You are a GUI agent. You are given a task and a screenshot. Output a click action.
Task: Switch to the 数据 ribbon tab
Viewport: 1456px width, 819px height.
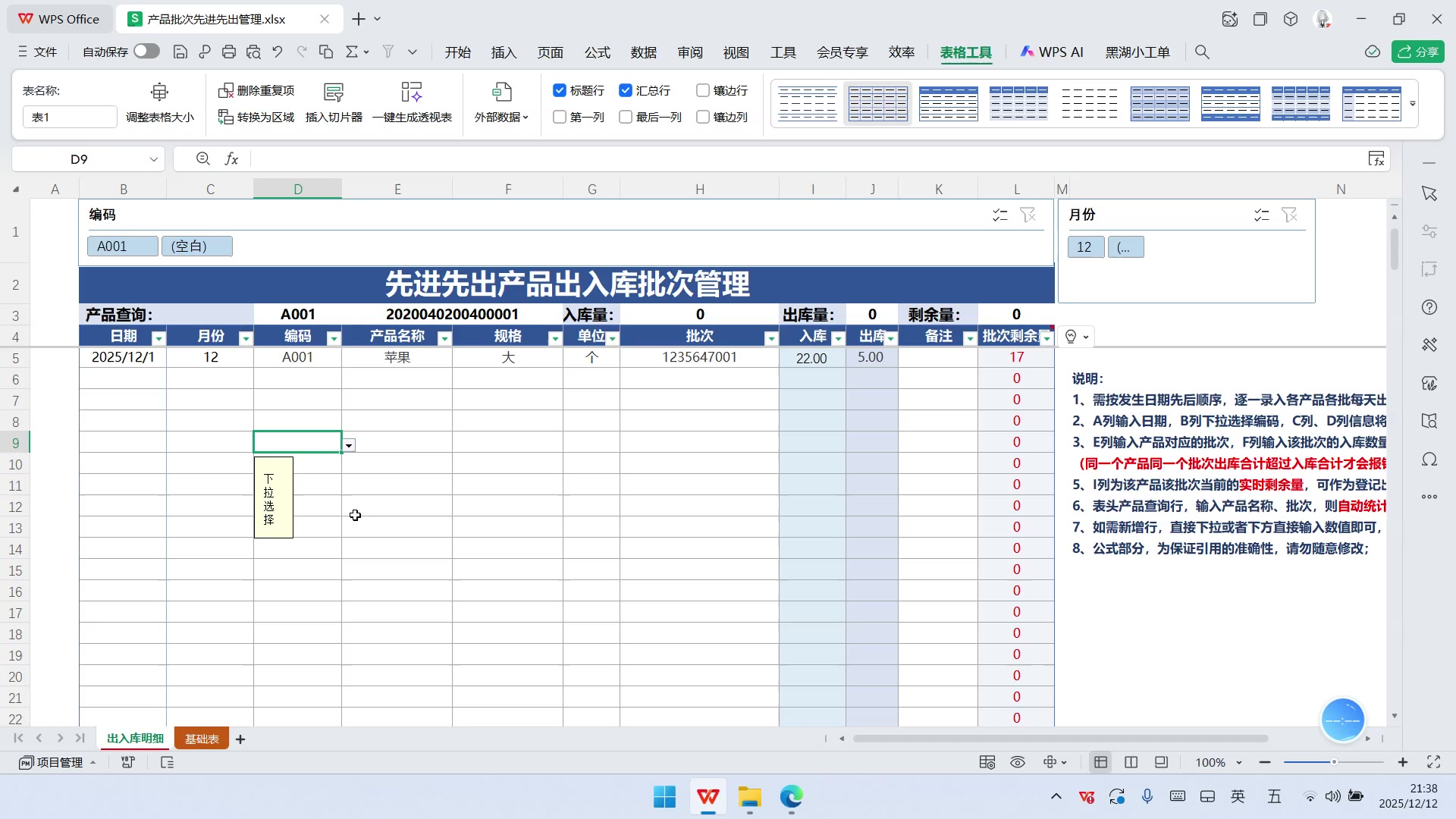(x=643, y=52)
